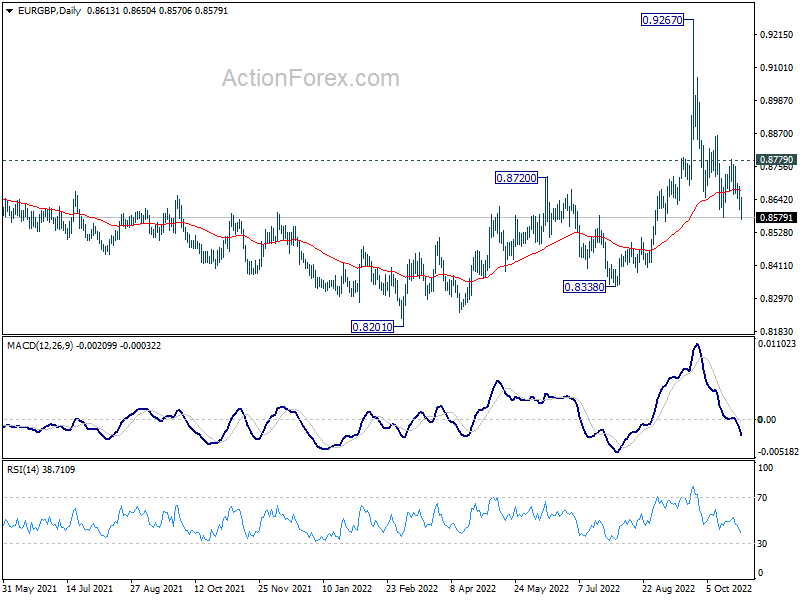Click the 24 May 2022 date label
The width and height of the screenshot is (800, 600).
[x=541, y=589]
